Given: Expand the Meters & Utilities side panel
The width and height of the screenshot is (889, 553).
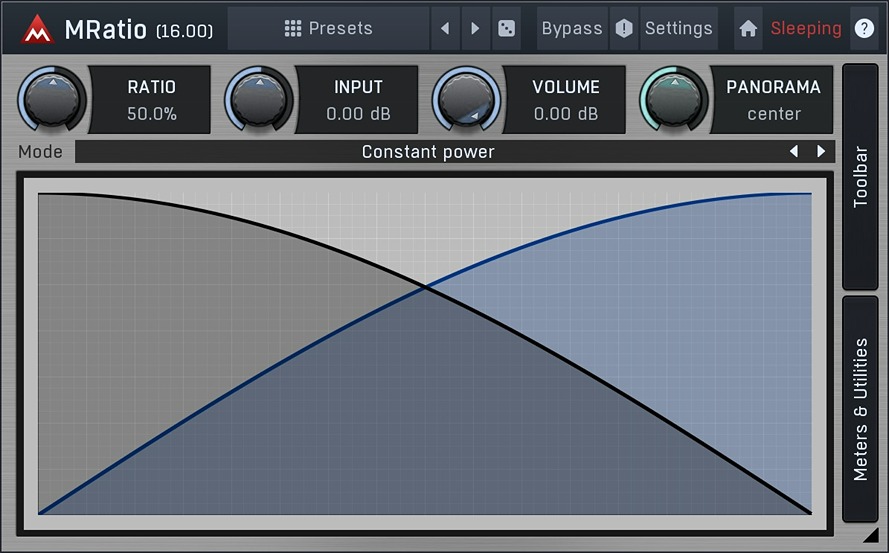Looking at the screenshot, I should 860,409.
